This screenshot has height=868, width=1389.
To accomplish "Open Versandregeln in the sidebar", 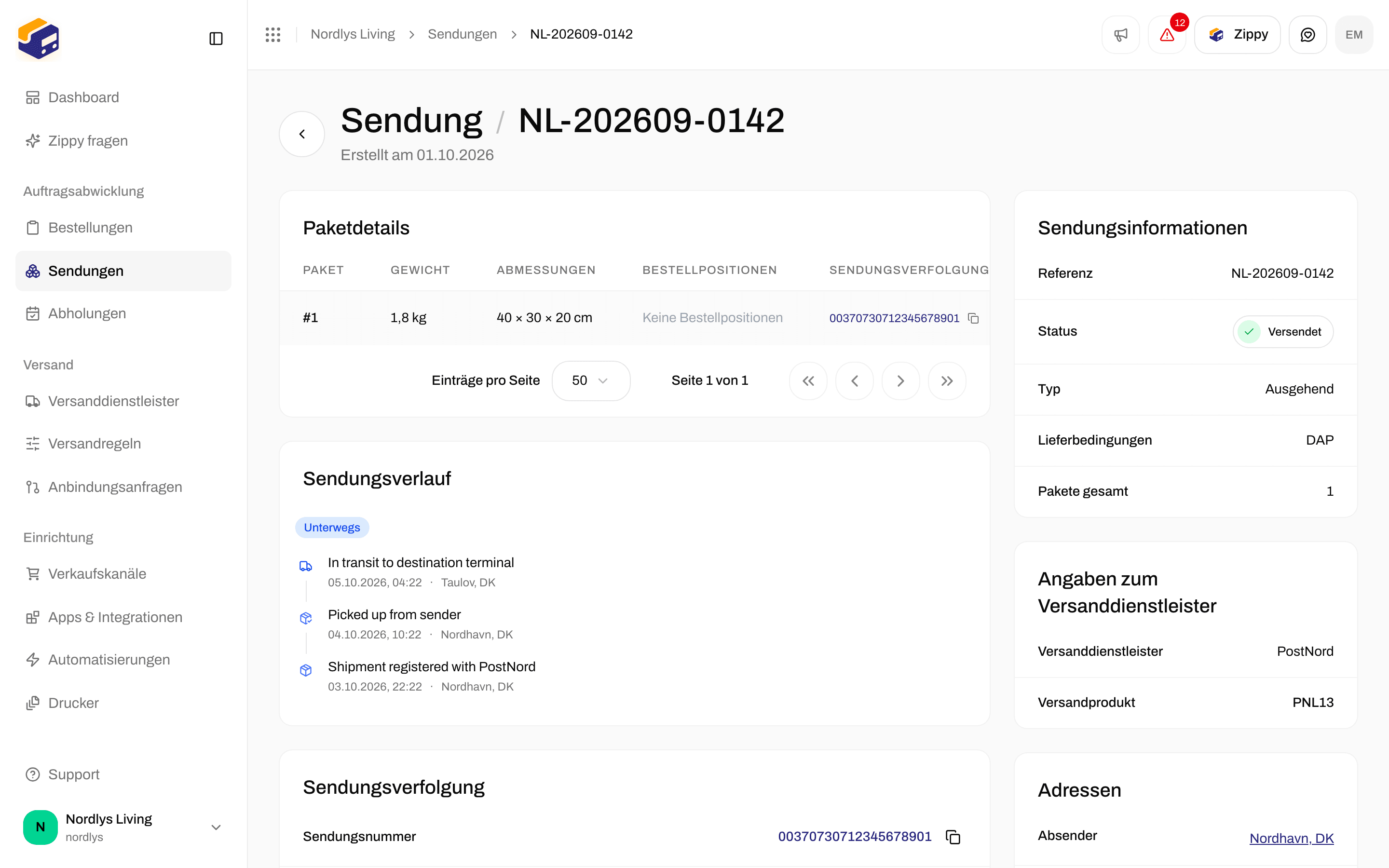I will 123,444.
